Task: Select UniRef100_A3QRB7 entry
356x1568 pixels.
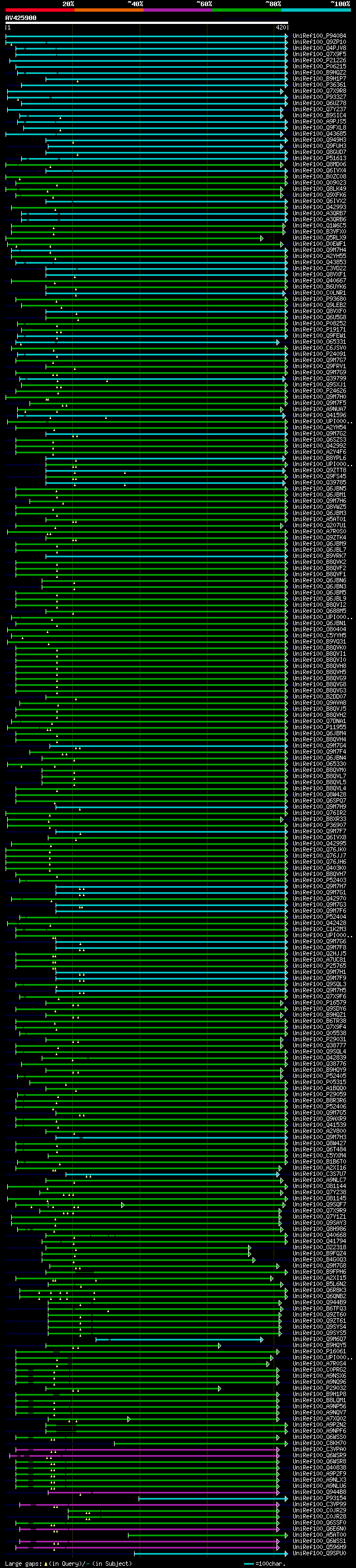Action: [319, 213]
